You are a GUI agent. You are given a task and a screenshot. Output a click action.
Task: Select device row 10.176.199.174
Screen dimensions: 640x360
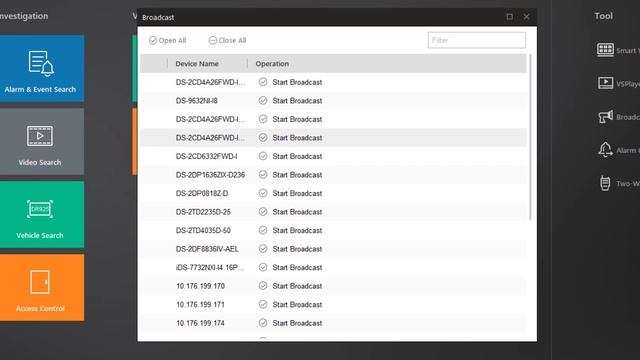[x=333, y=323]
